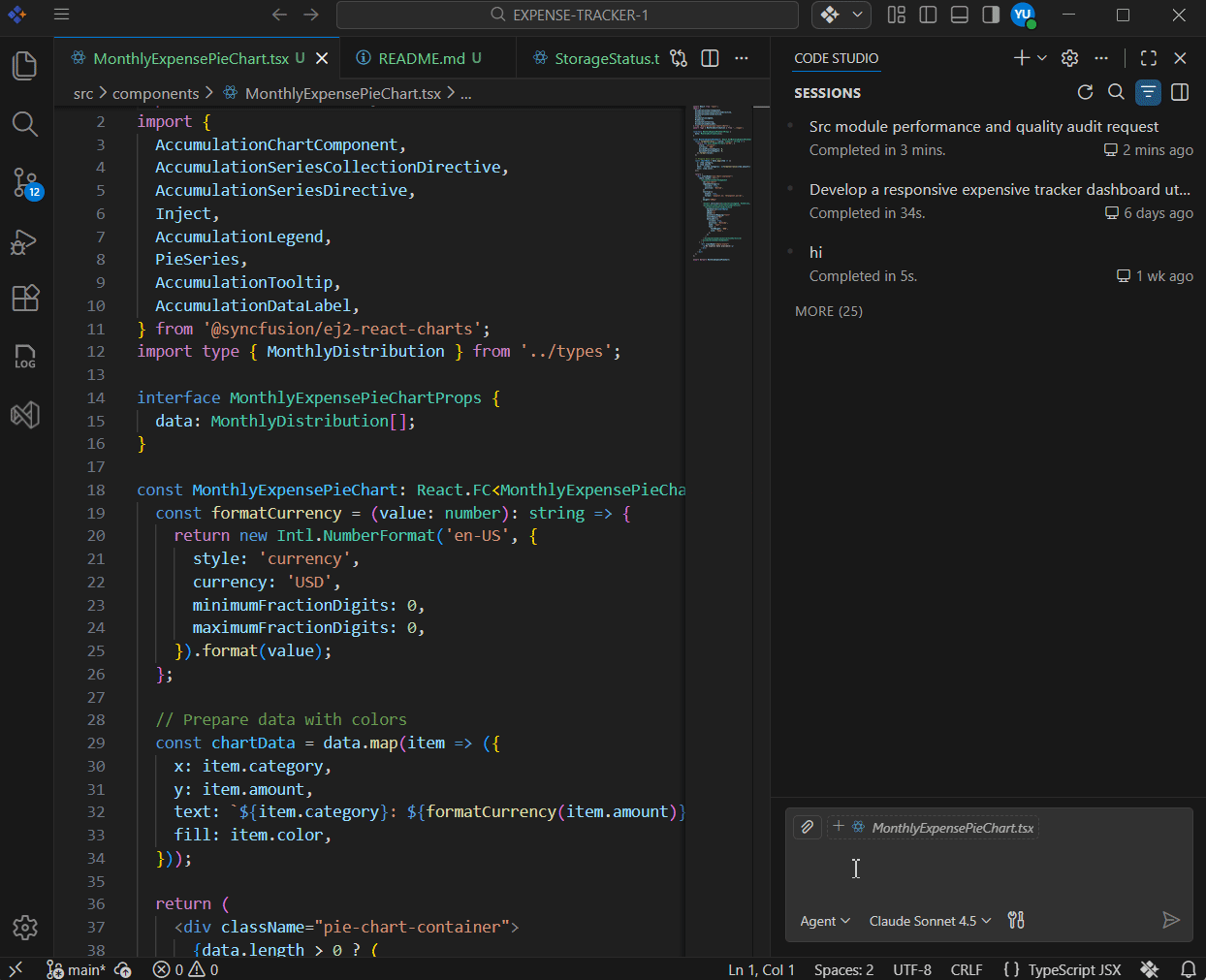Open the LOG view in activity bar

(x=25, y=357)
